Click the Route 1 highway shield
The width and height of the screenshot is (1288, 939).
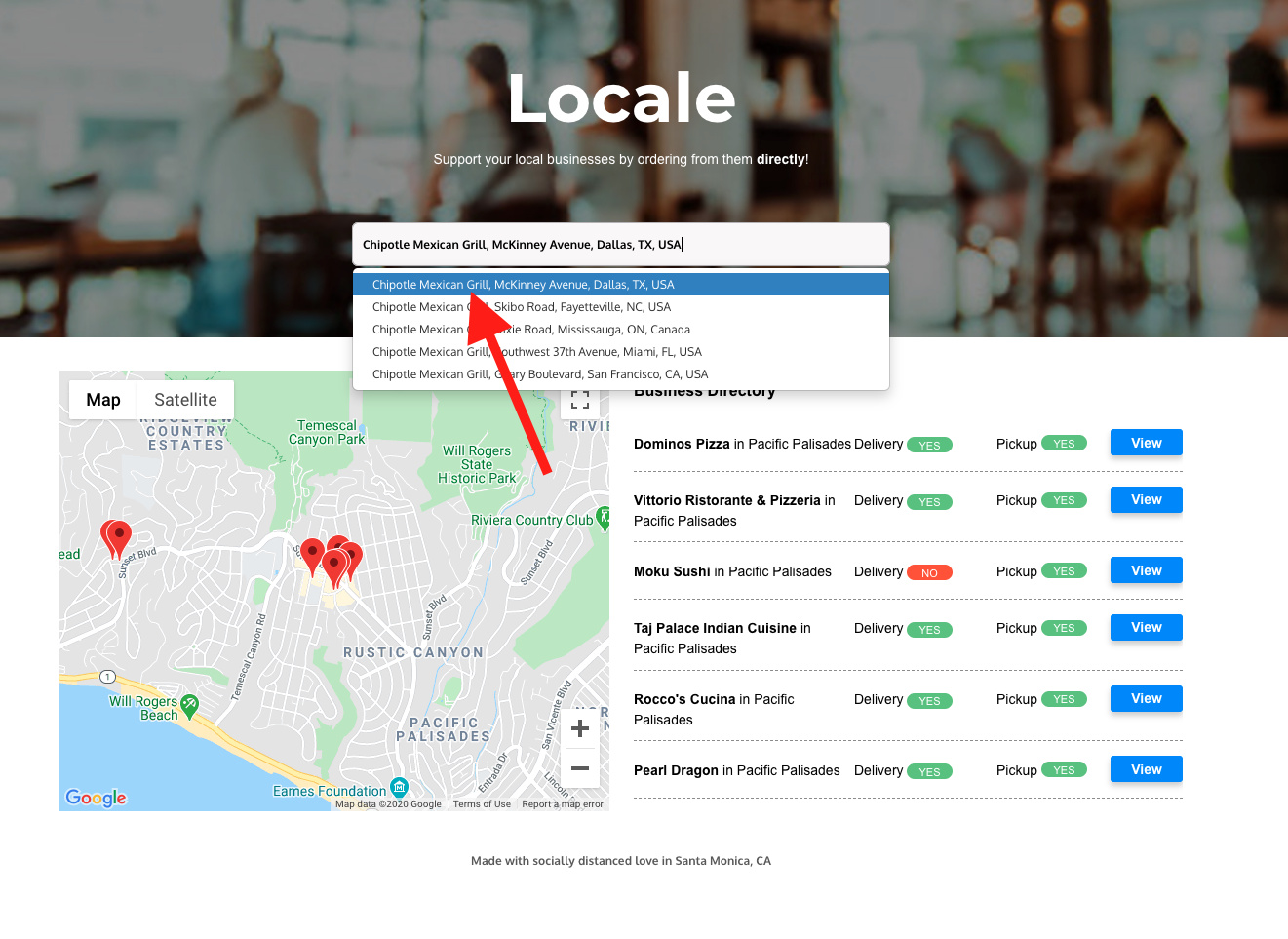pyautogui.click(x=107, y=677)
